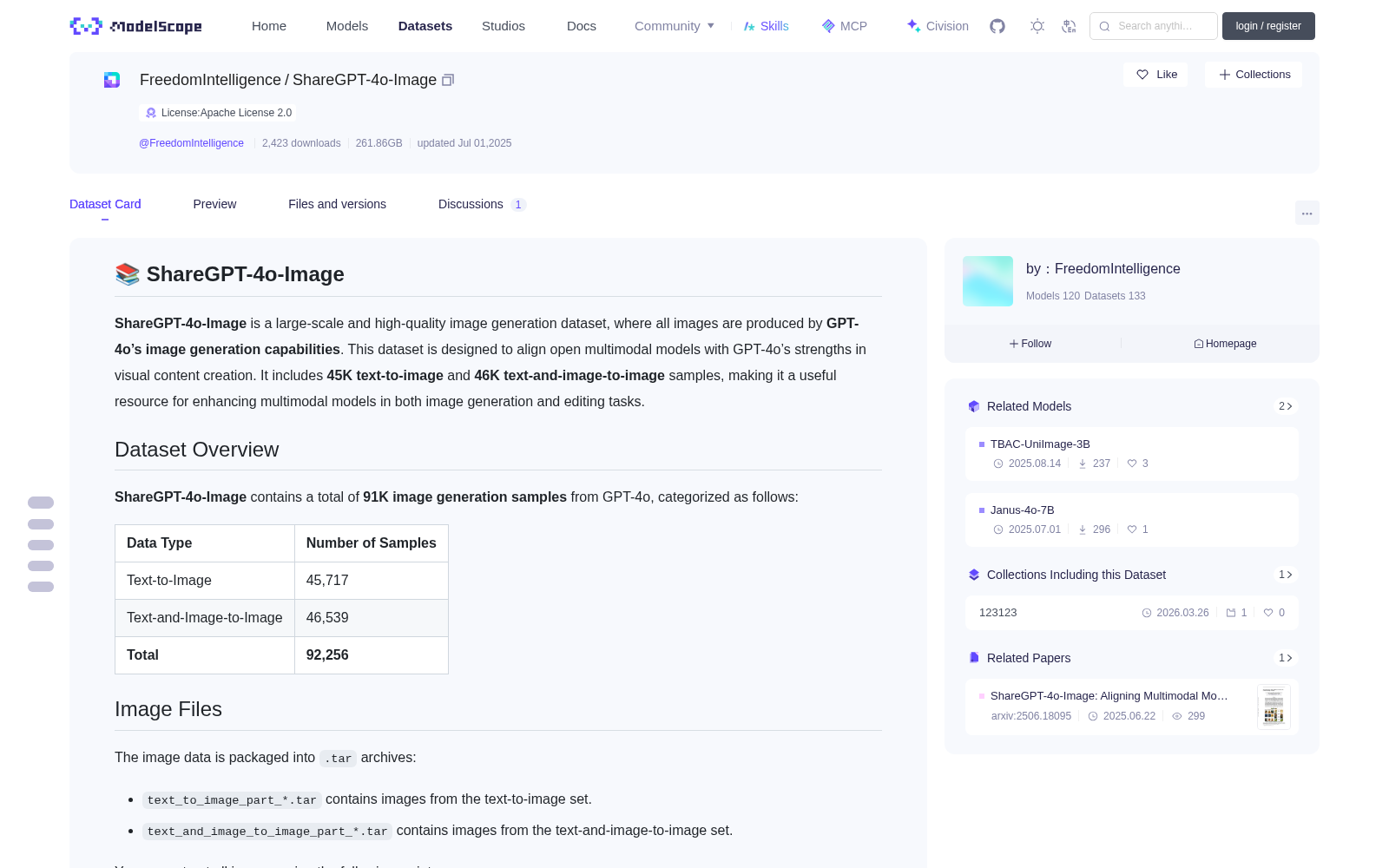Click the "2,423 downloads" text
The image size is (1389, 868).
301,143
